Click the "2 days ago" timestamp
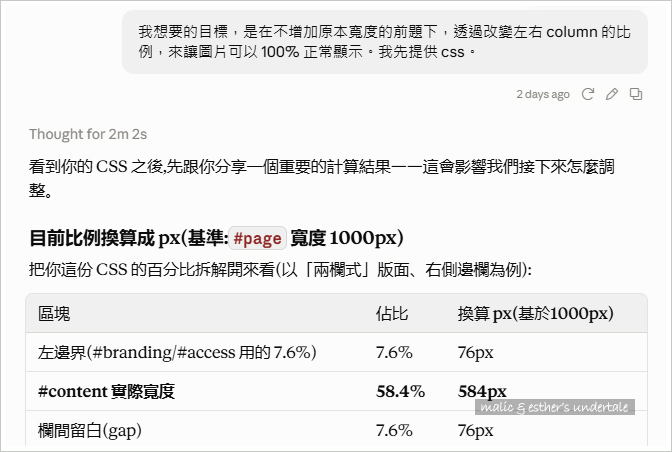 pos(543,94)
